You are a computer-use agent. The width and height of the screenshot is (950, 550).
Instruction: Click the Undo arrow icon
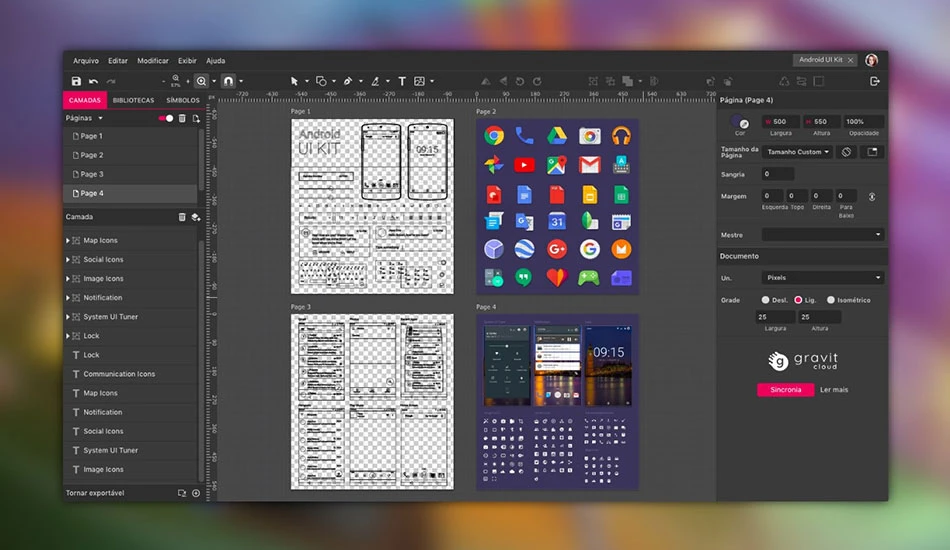93,81
